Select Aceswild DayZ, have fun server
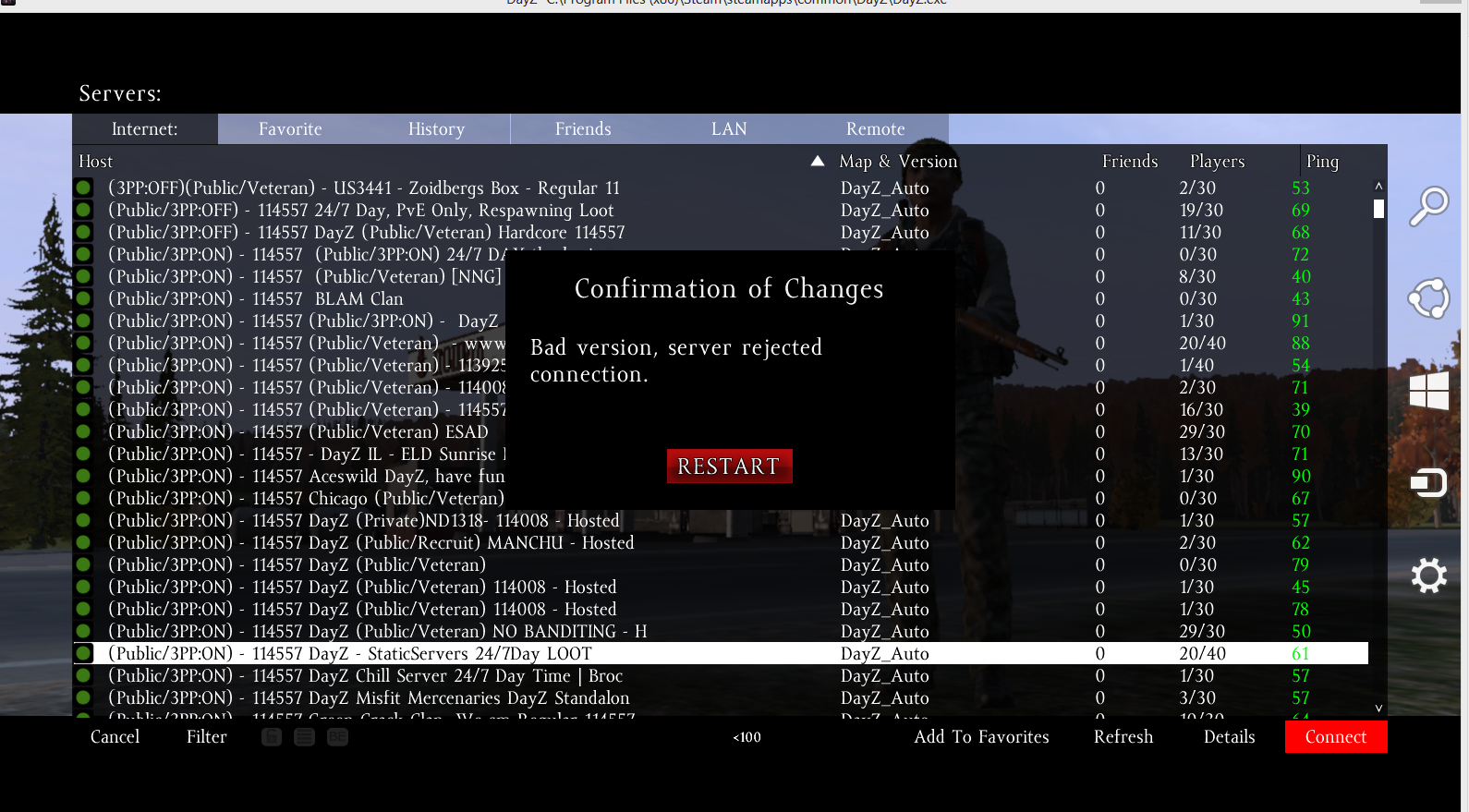The height and width of the screenshot is (812, 1469). 721,476
